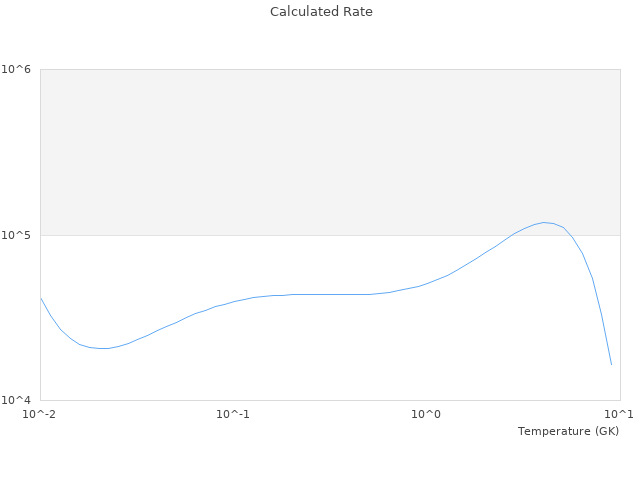Click the 10^-2 x-axis tick label
The height and width of the screenshot is (480, 640).
coord(40,414)
